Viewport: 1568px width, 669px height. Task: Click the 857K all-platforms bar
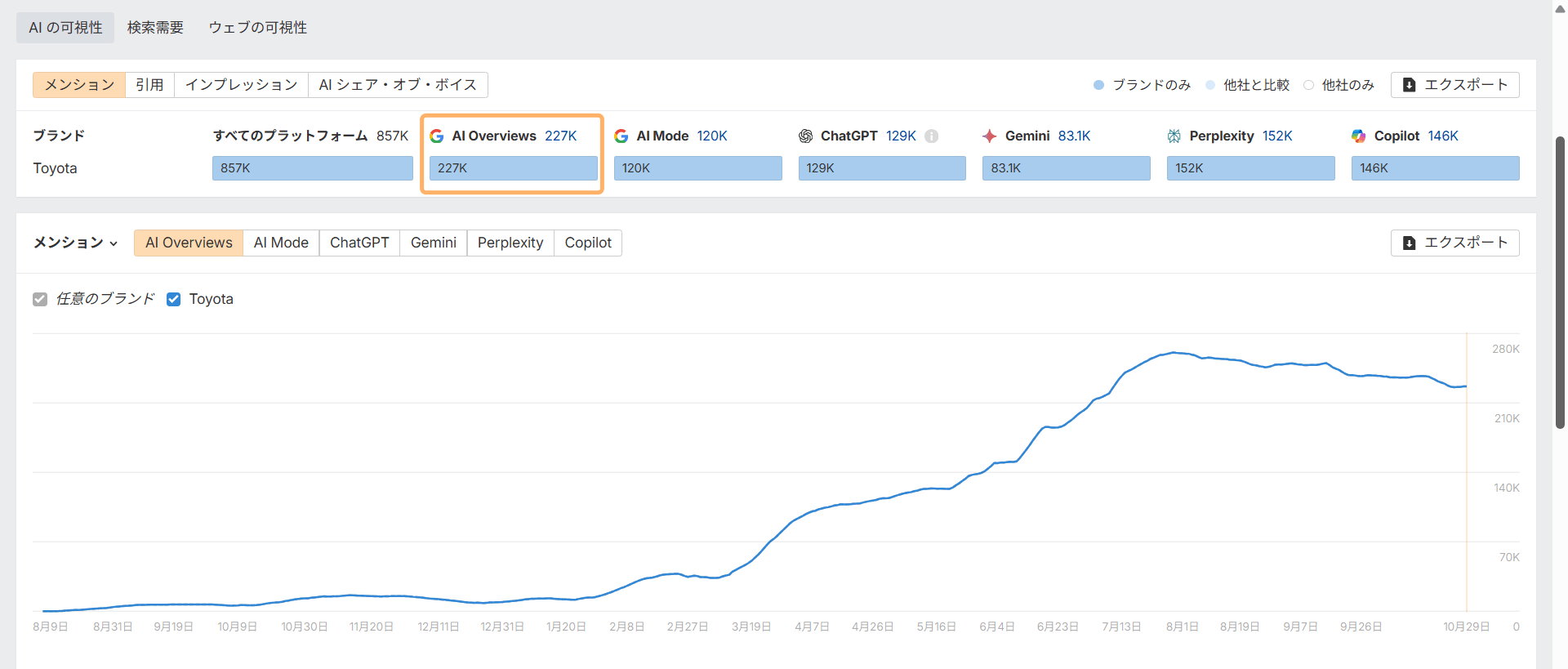click(x=313, y=168)
